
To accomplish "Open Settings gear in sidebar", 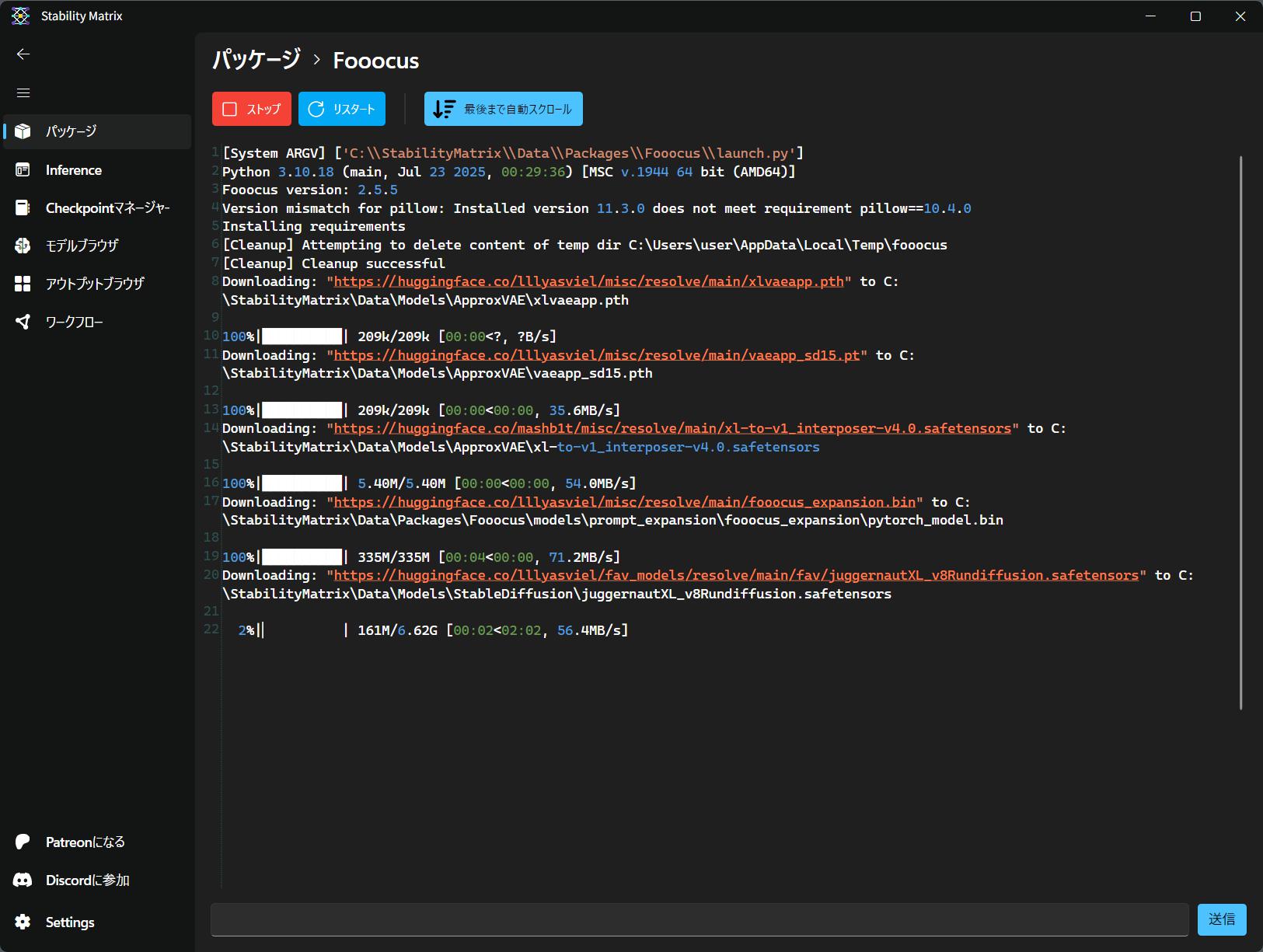I will 23,922.
